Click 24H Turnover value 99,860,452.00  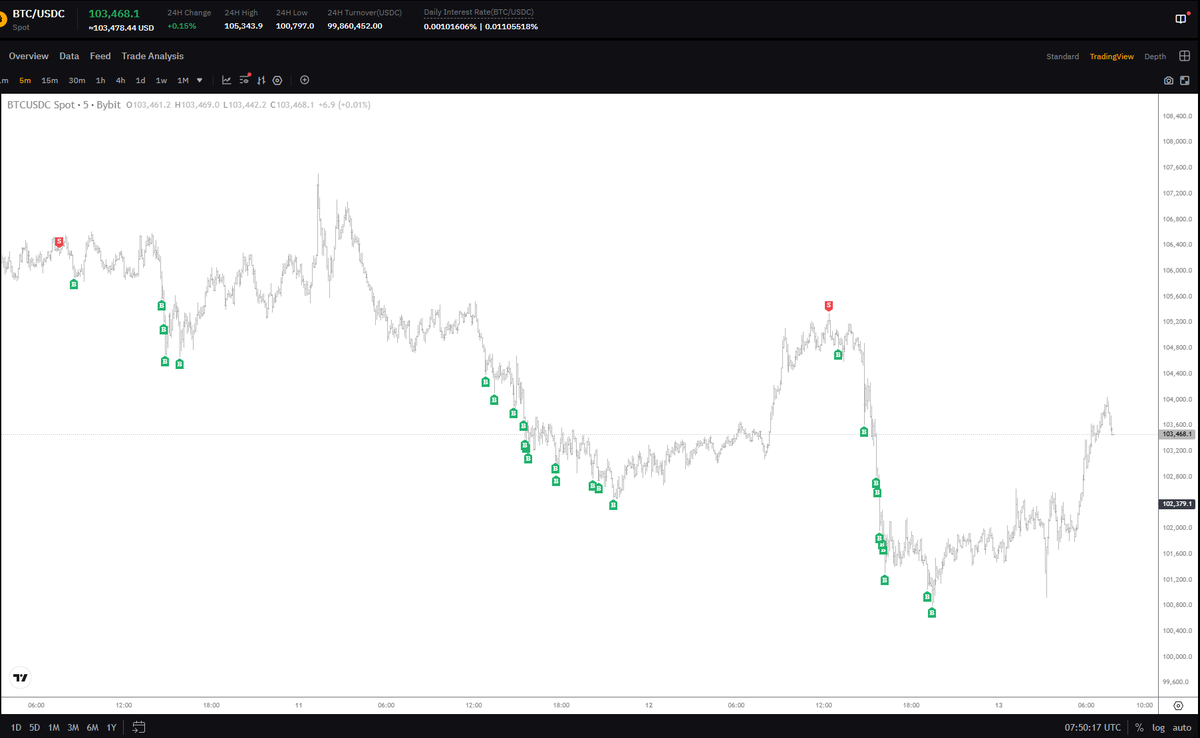[355, 26]
